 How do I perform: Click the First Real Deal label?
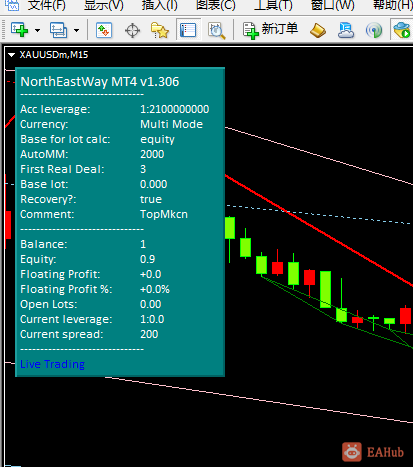[62, 169]
